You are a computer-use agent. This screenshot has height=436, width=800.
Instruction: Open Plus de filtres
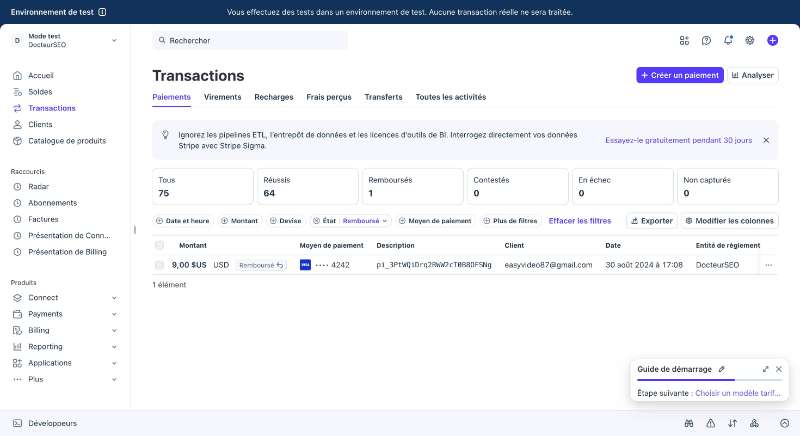click(510, 221)
